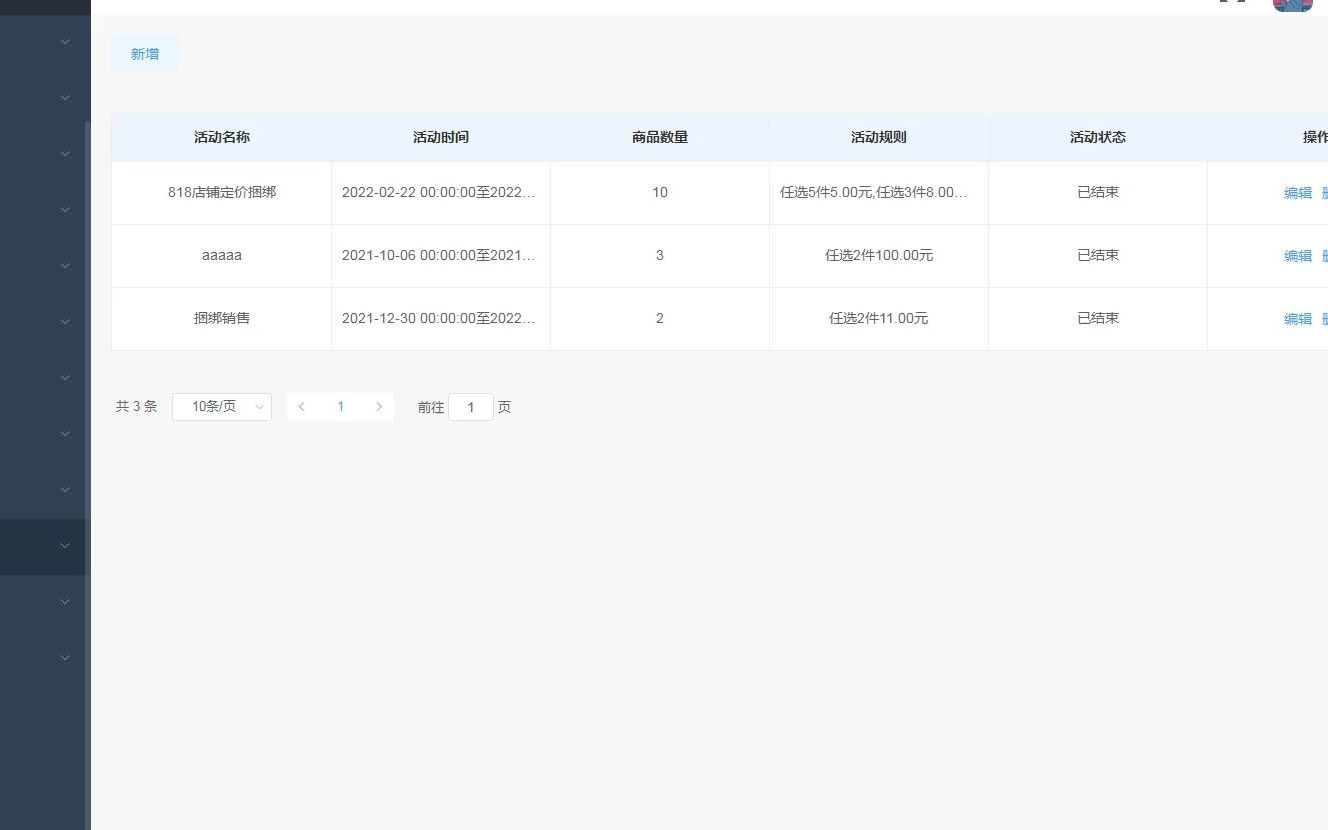Click 已结束 status in 捆绑销售 row

click(1098, 318)
